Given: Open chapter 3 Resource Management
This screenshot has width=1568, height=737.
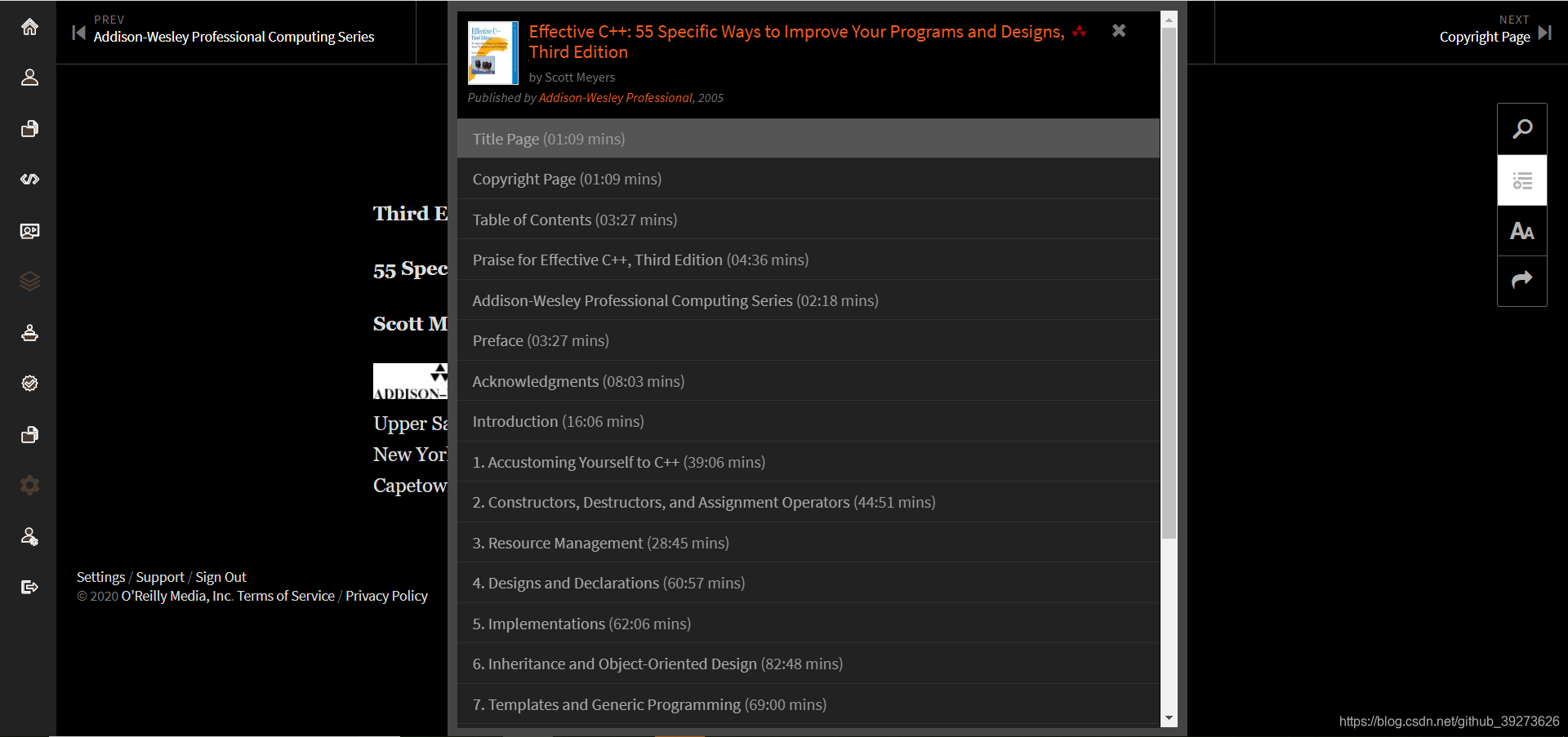Looking at the screenshot, I should tap(808, 543).
